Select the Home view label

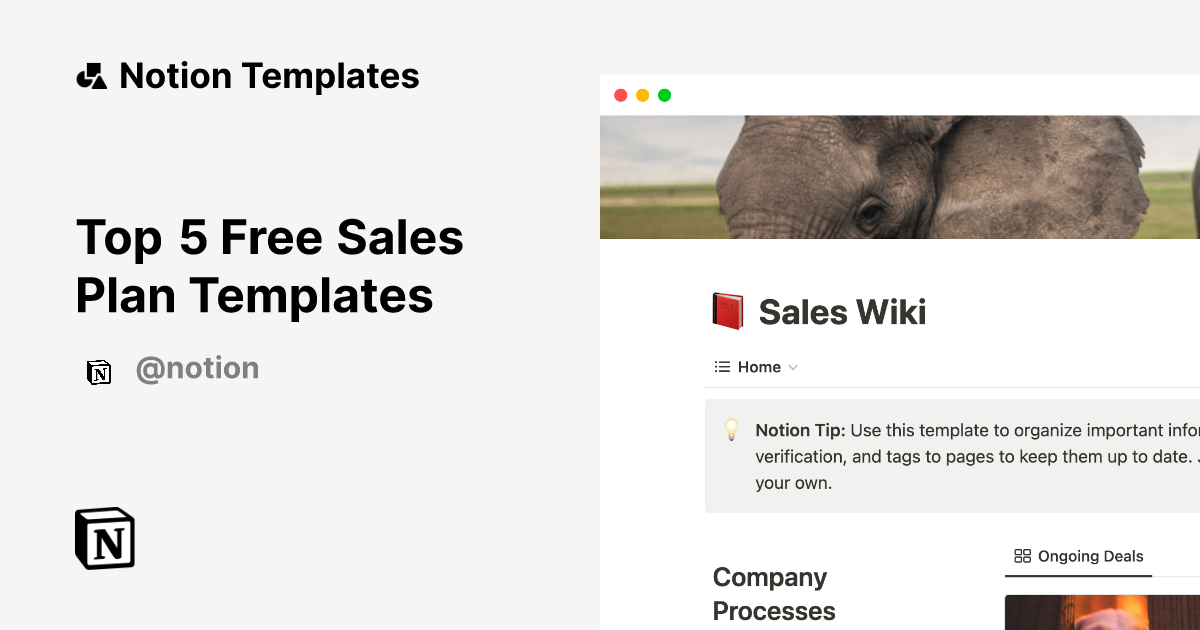pyautogui.click(x=759, y=367)
